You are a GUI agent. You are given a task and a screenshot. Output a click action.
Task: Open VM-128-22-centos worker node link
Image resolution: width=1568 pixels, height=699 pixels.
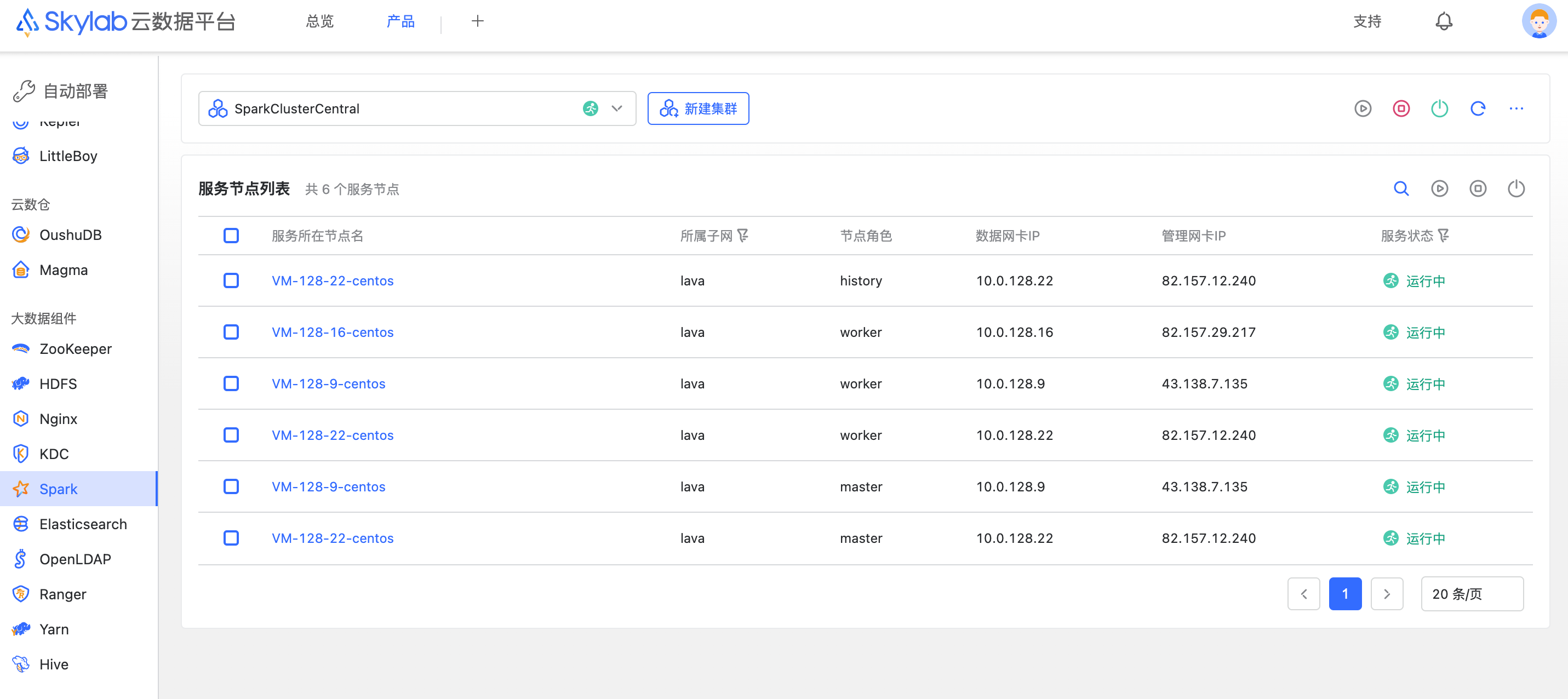coord(333,436)
